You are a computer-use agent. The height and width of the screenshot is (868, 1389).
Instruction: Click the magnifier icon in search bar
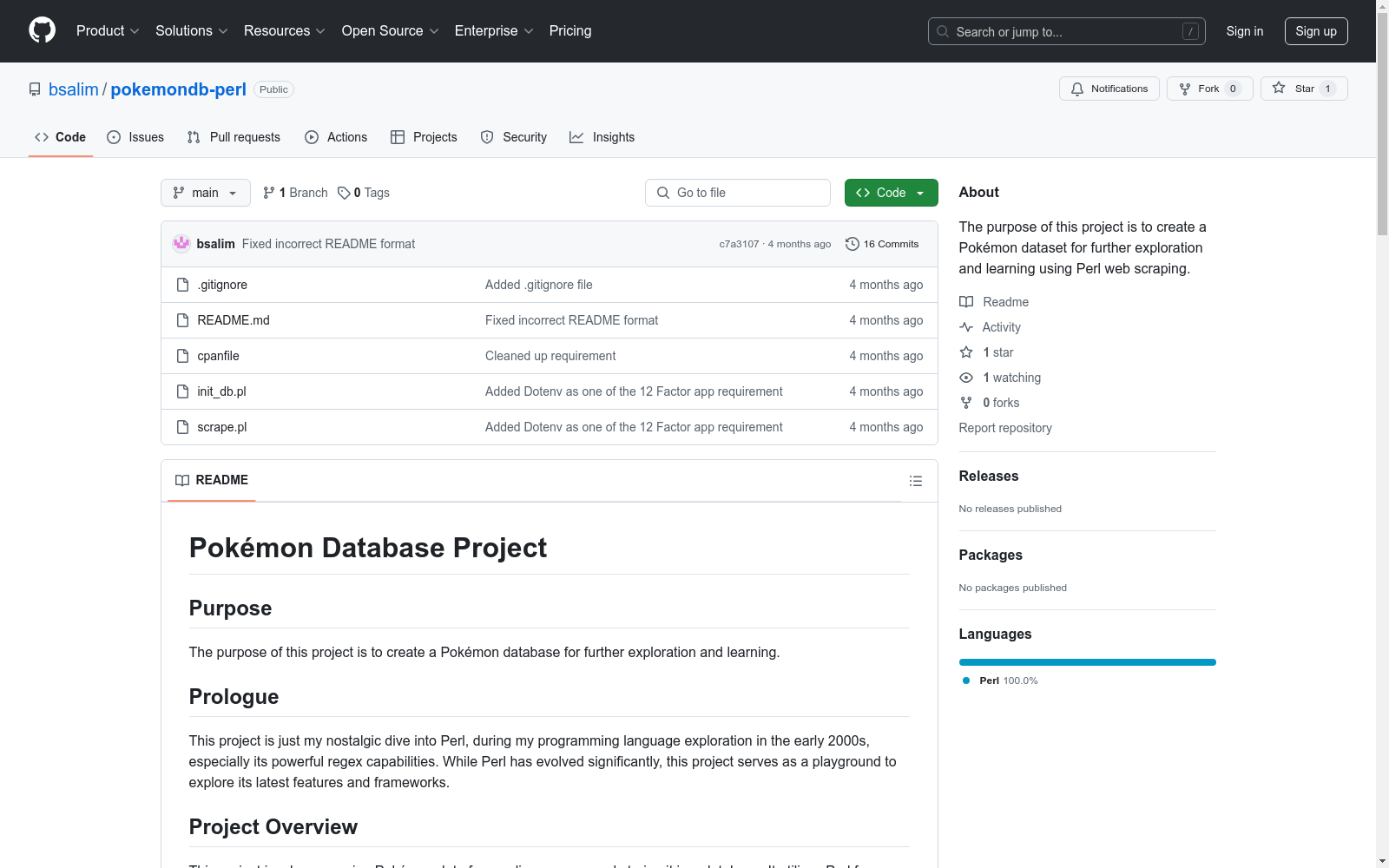[943, 31]
